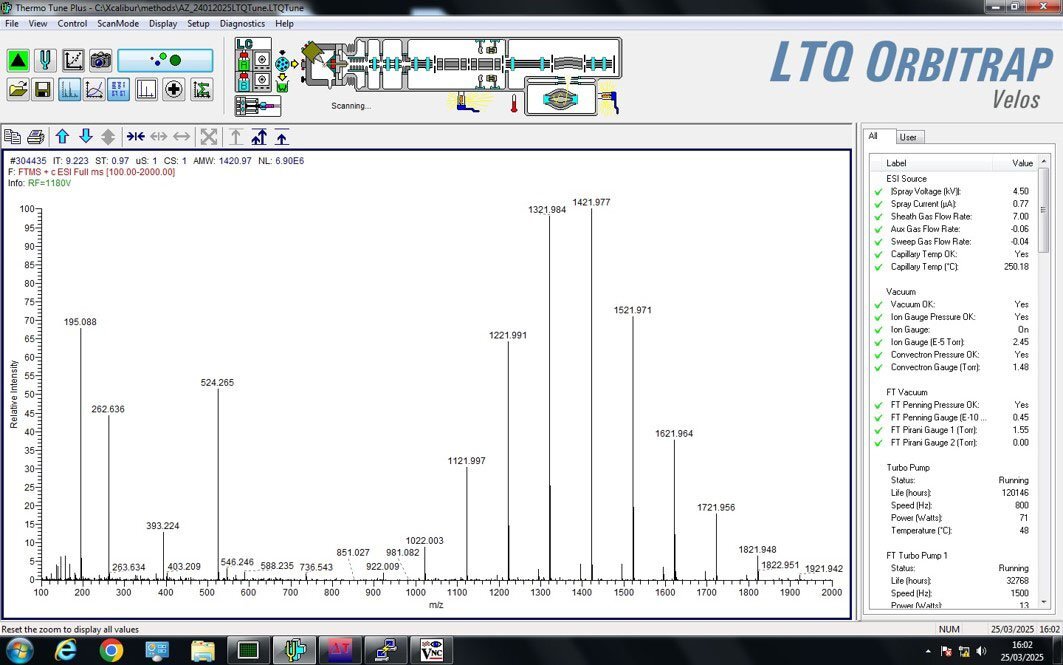Toggle the Graph view curve button
Image resolution: width=1063 pixels, height=665 pixels.
(94, 89)
